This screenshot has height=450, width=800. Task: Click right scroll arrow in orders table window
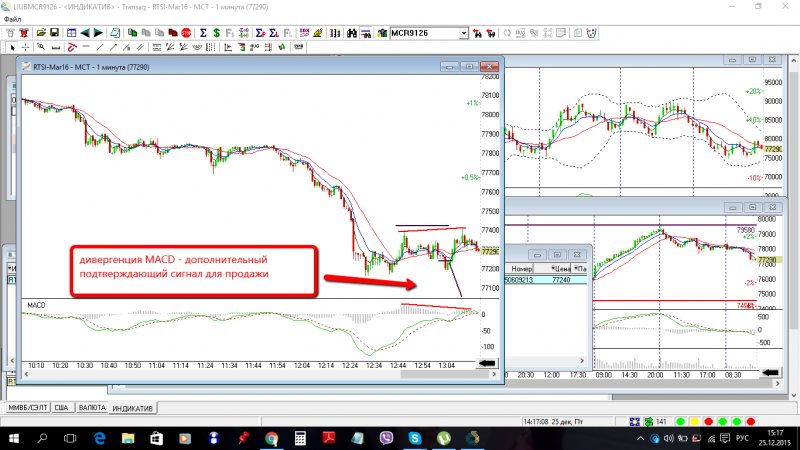pyautogui.click(x=582, y=361)
